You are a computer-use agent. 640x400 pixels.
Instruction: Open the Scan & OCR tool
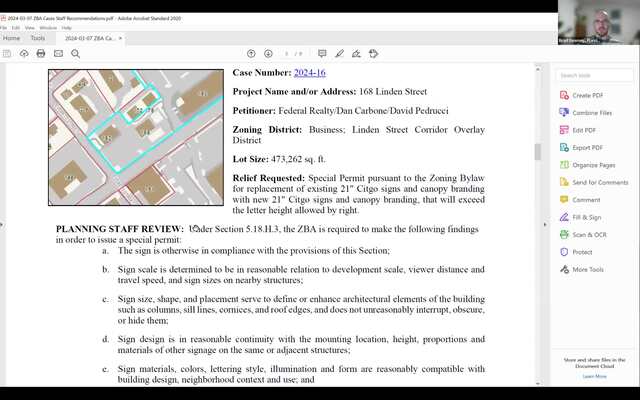pos(589,235)
